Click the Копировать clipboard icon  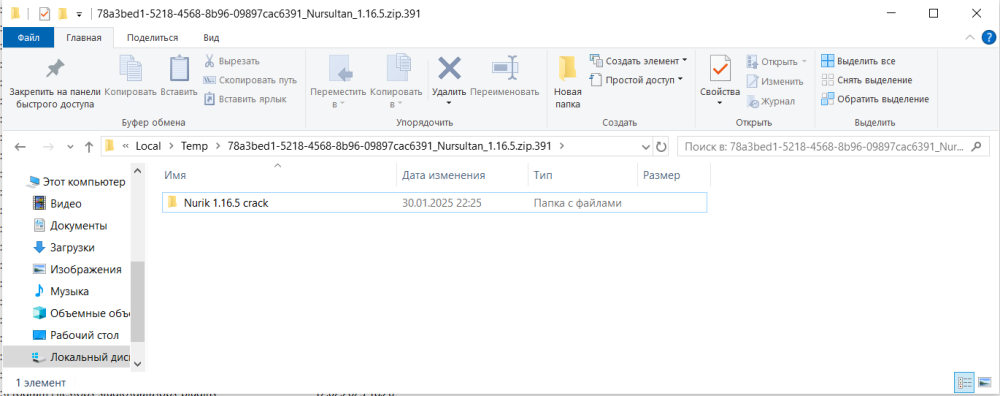pos(131,69)
